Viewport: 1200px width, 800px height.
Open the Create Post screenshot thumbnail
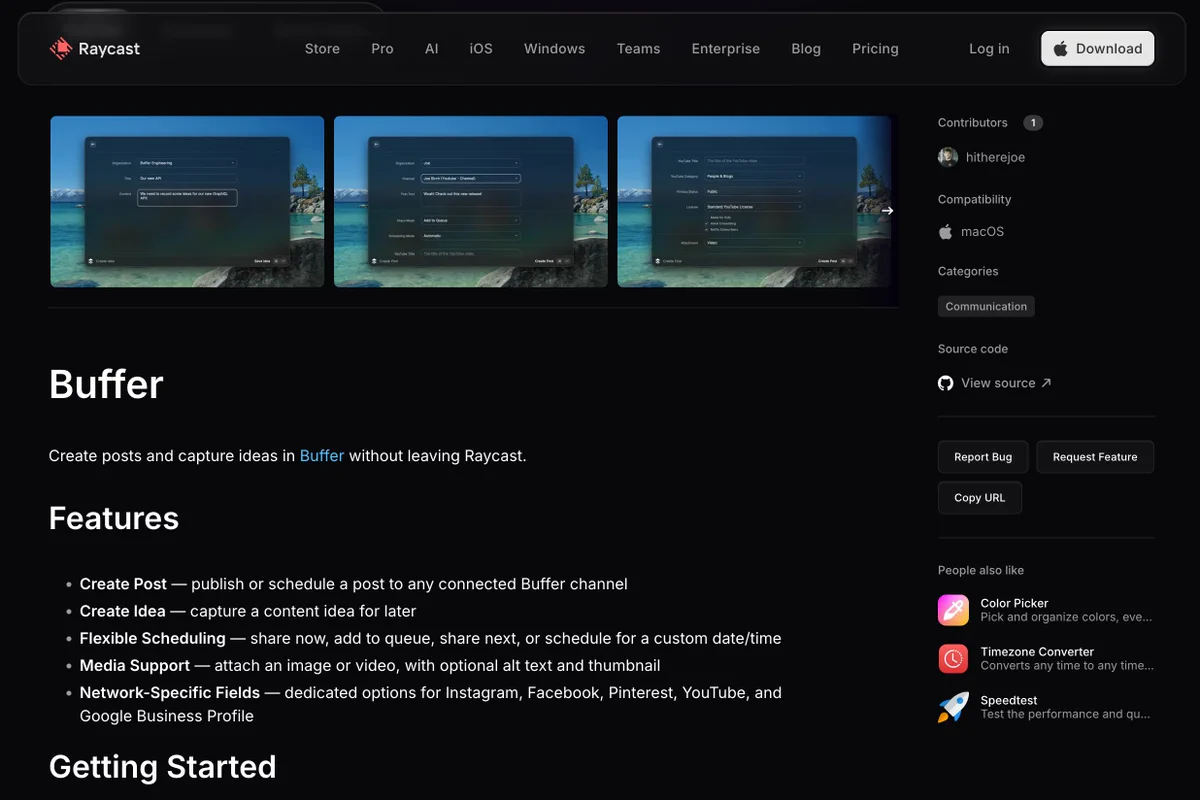tap(471, 201)
